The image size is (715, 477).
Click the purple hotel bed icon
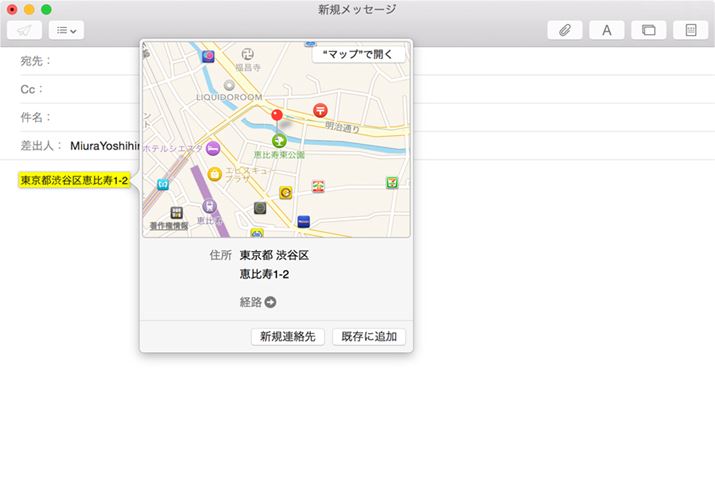[212, 148]
